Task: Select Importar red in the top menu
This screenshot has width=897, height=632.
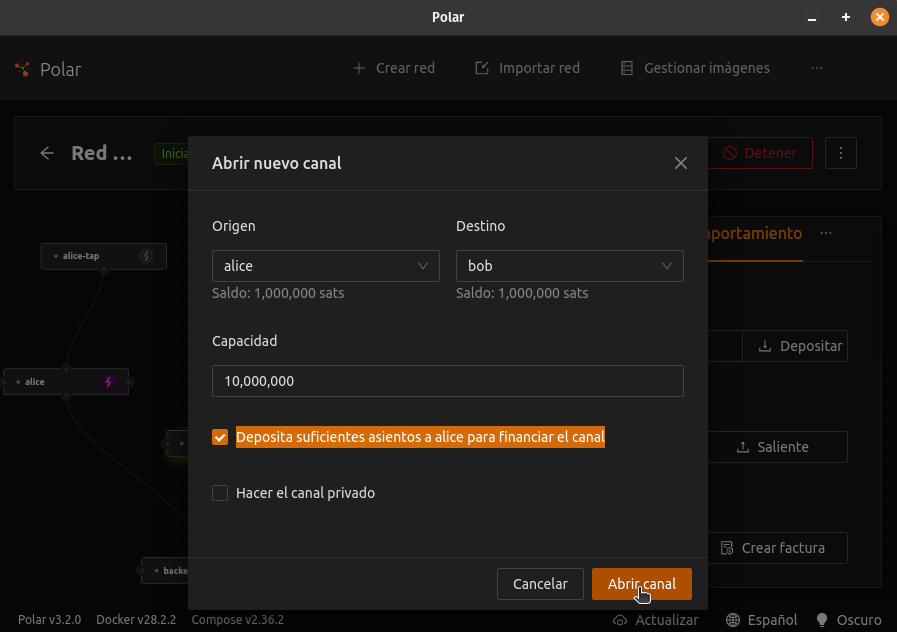Action: [x=527, y=68]
